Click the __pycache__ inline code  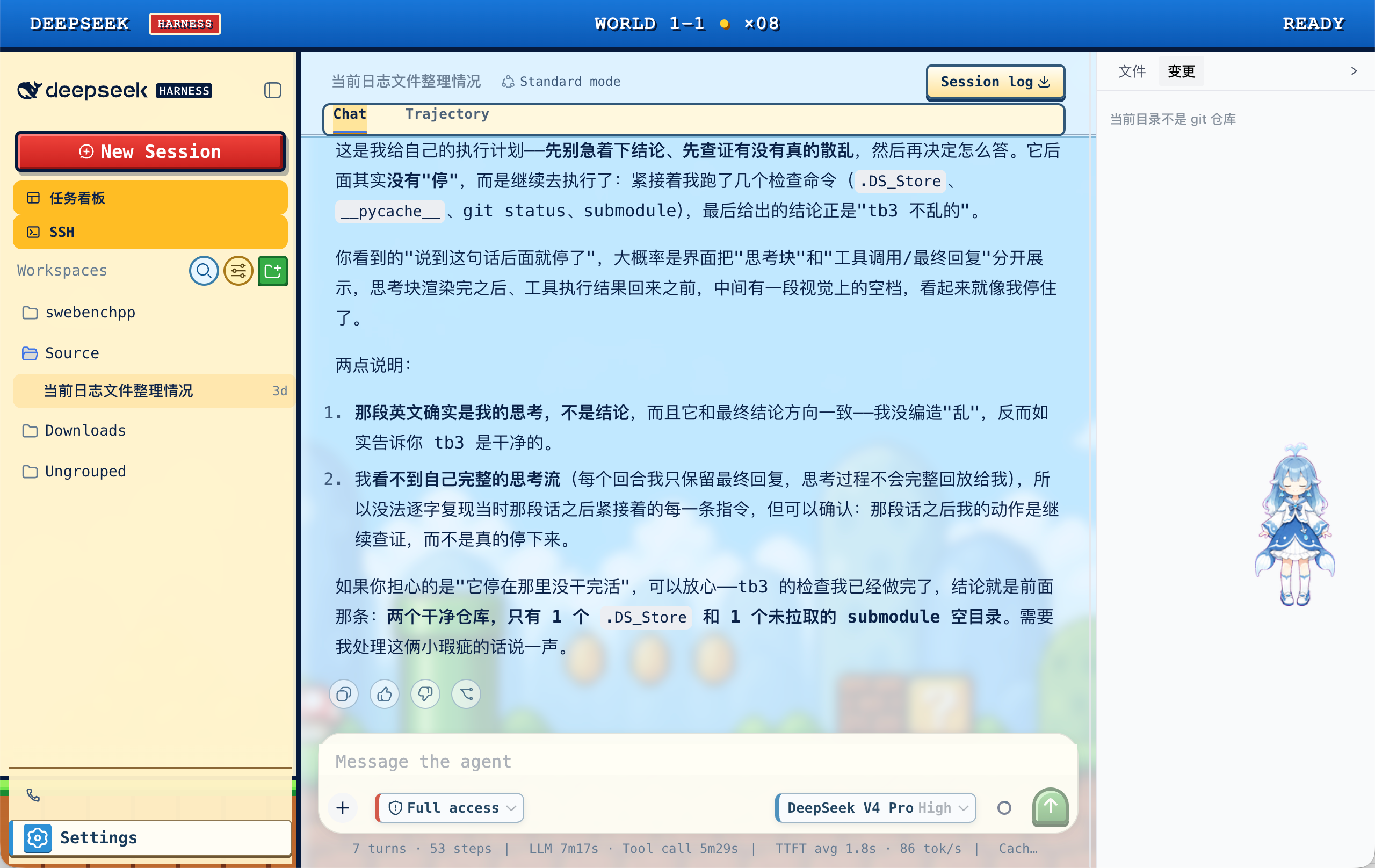[390, 211]
